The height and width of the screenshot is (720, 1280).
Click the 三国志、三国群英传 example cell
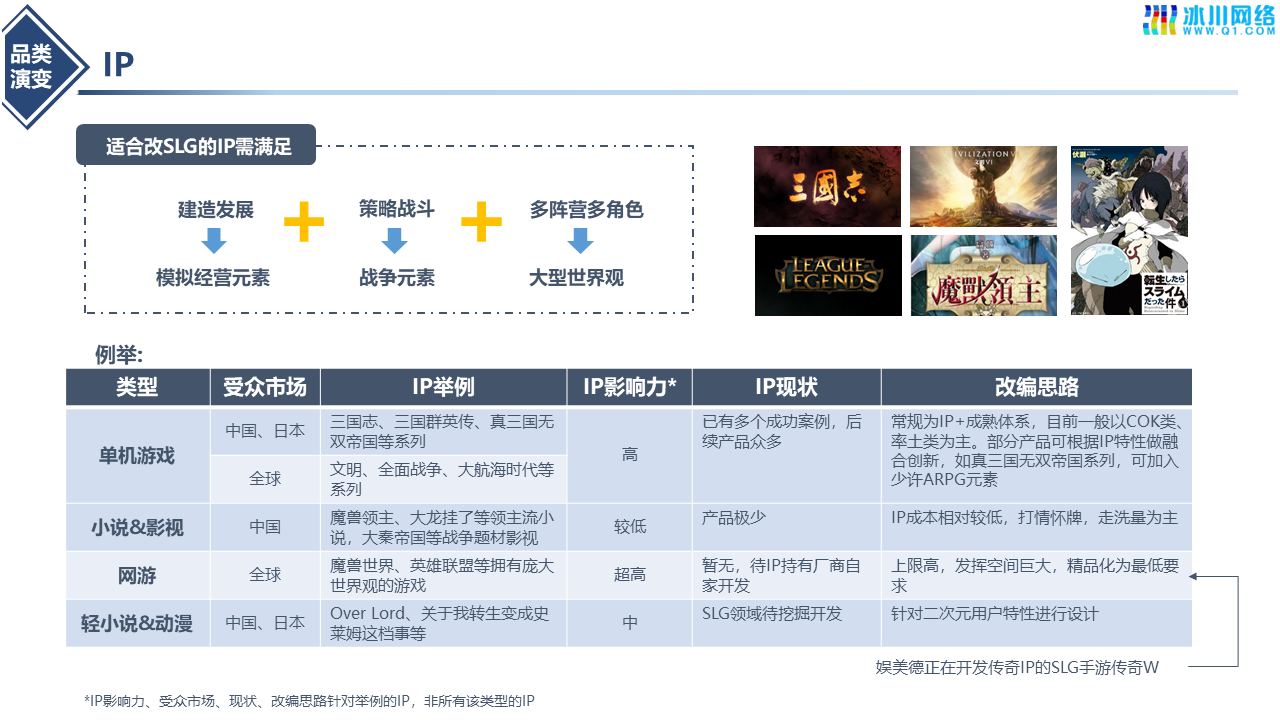443,431
